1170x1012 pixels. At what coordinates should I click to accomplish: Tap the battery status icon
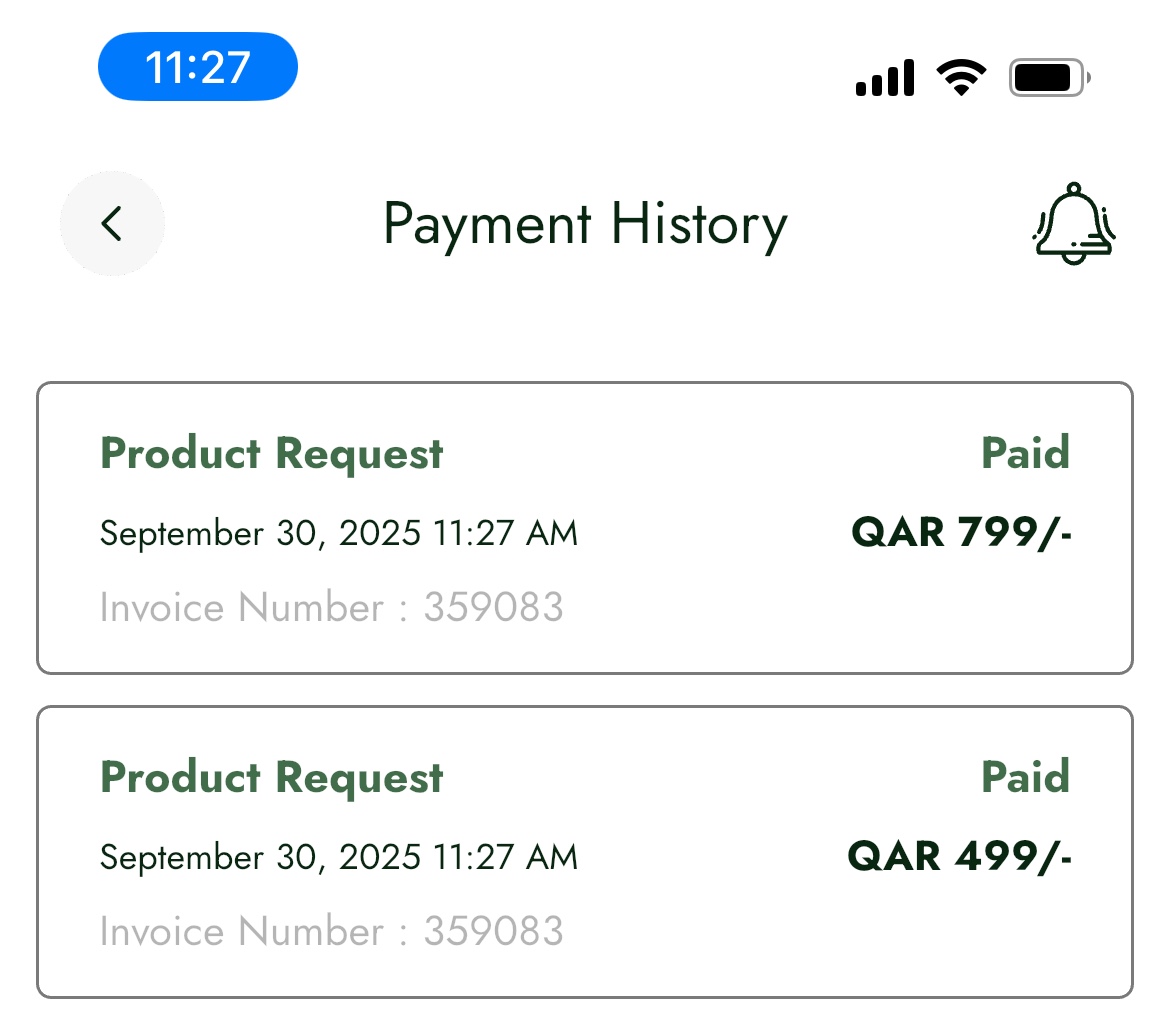pos(1048,77)
